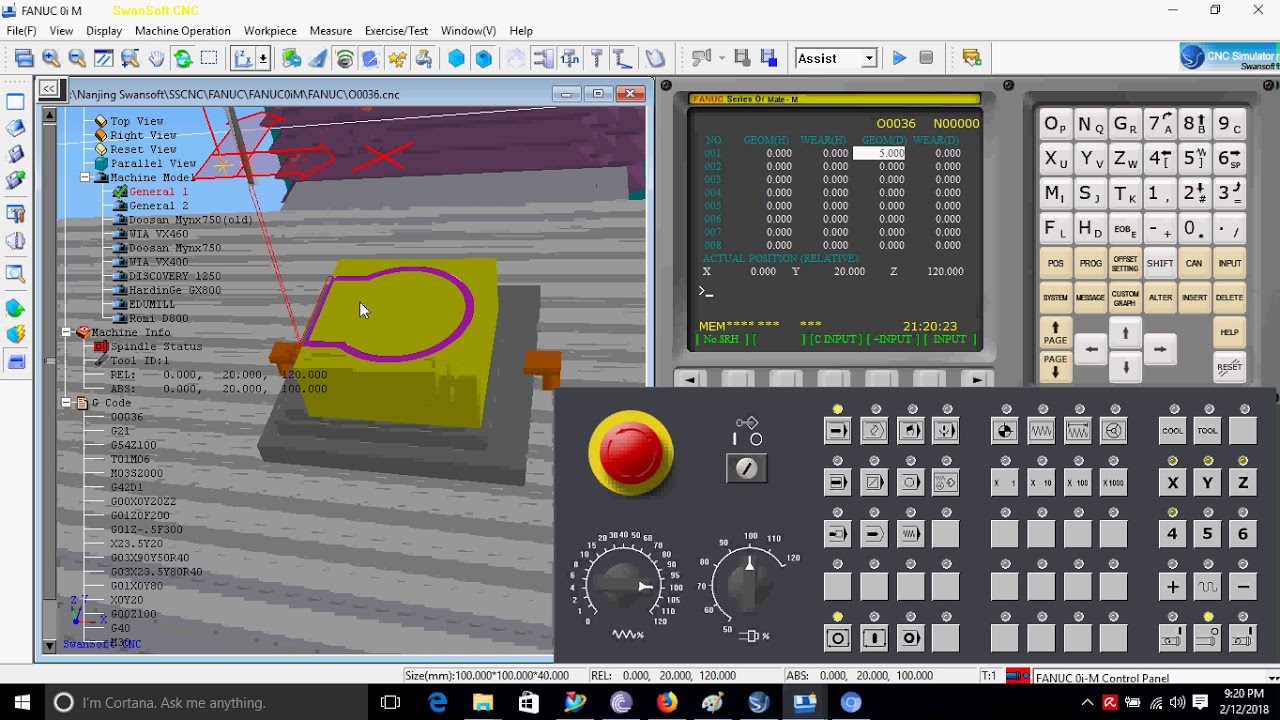Click the spindle counter-clockwise rotation button

pyautogui.click(x=1243, y=638)
